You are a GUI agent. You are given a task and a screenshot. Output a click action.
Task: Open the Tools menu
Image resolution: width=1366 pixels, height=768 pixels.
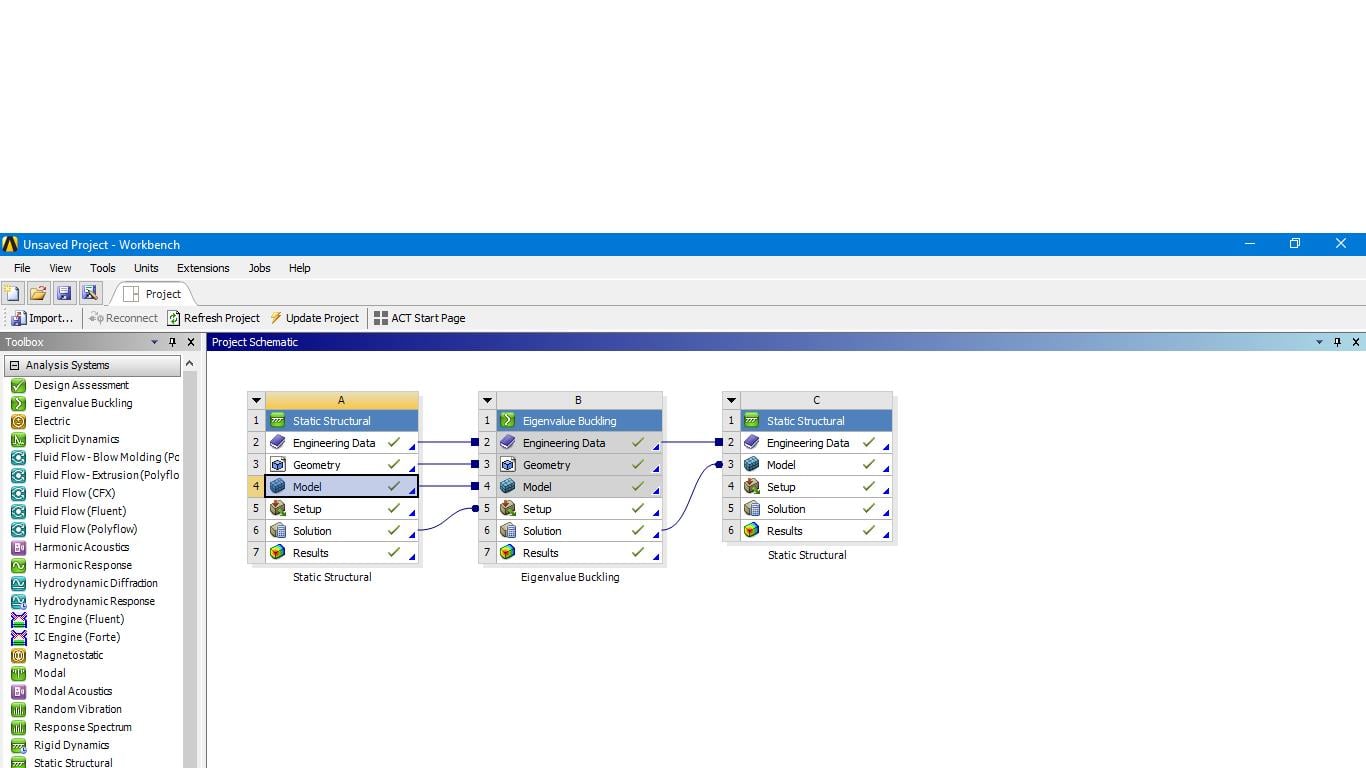tap(102, 268)
